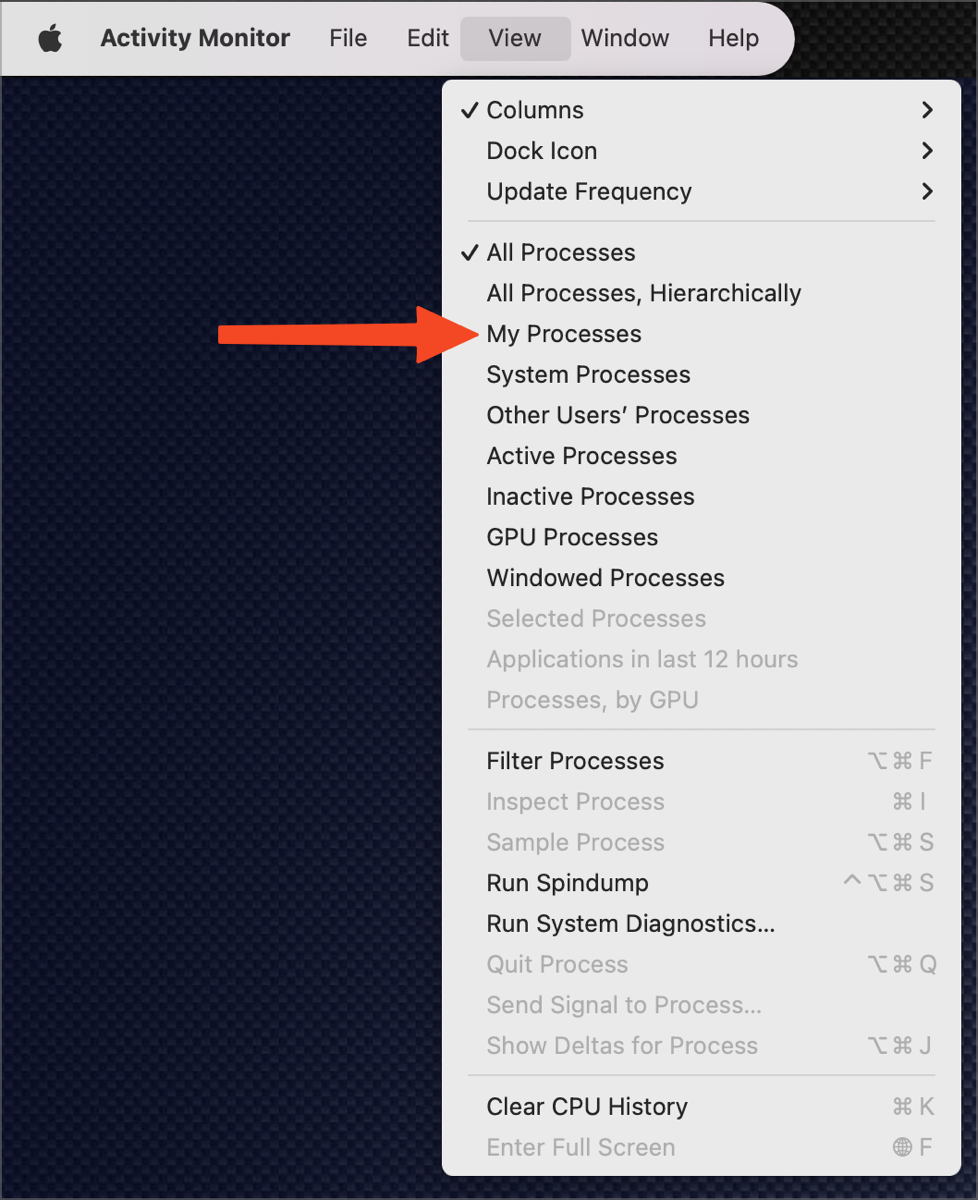Viewport: 978px width, 1200px height.
Task: Toggle the Columns checkmark
Action: (534, 110)
